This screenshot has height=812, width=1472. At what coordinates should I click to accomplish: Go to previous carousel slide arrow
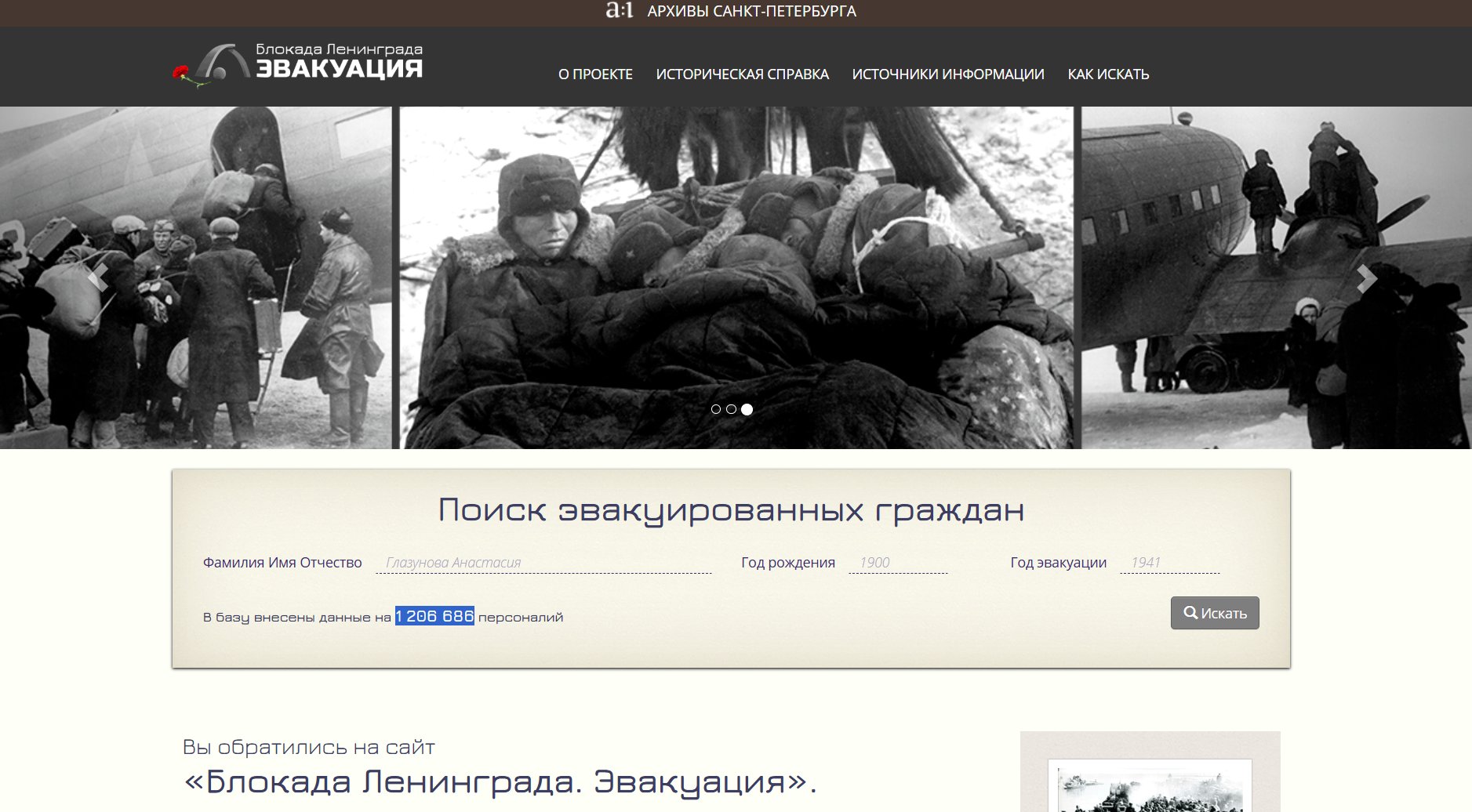pyautogui.click(x=99, y=277)
